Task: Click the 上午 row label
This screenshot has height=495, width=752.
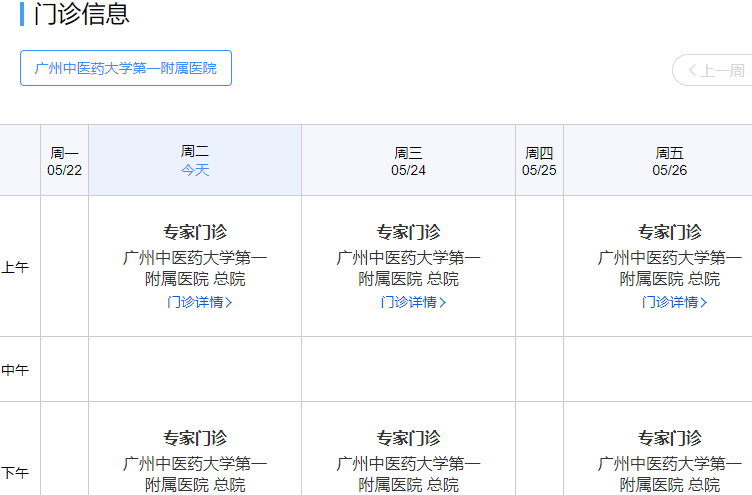Action: click(x=15, y=267)
